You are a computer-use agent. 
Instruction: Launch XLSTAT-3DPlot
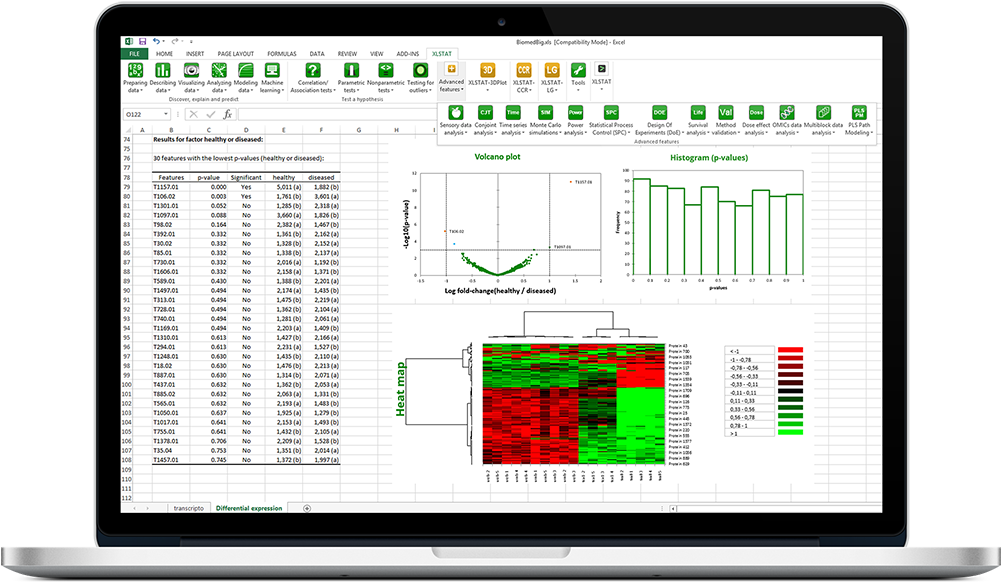[x=487, y=70]
